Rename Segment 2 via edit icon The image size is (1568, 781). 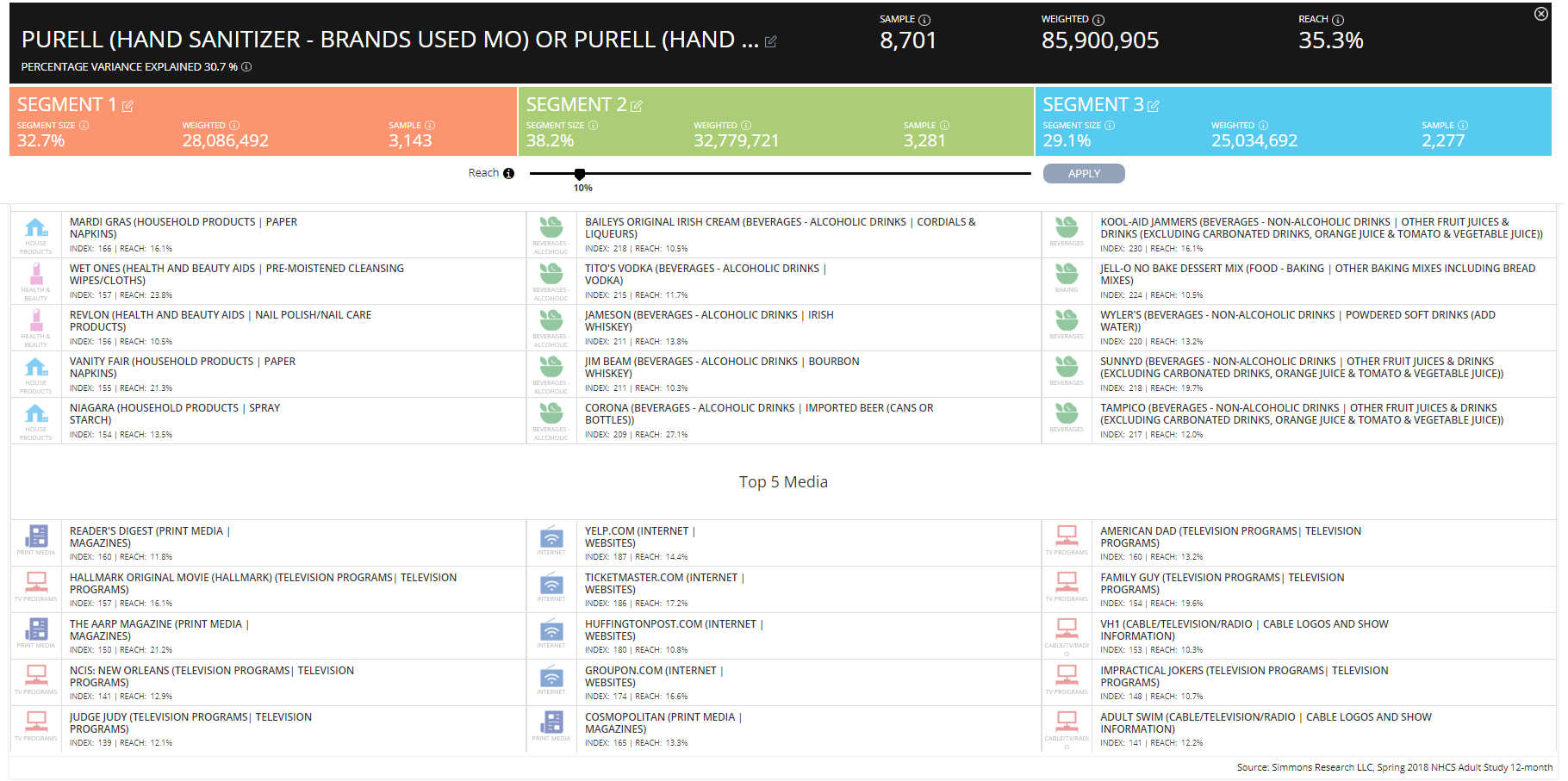coord(637,106)
